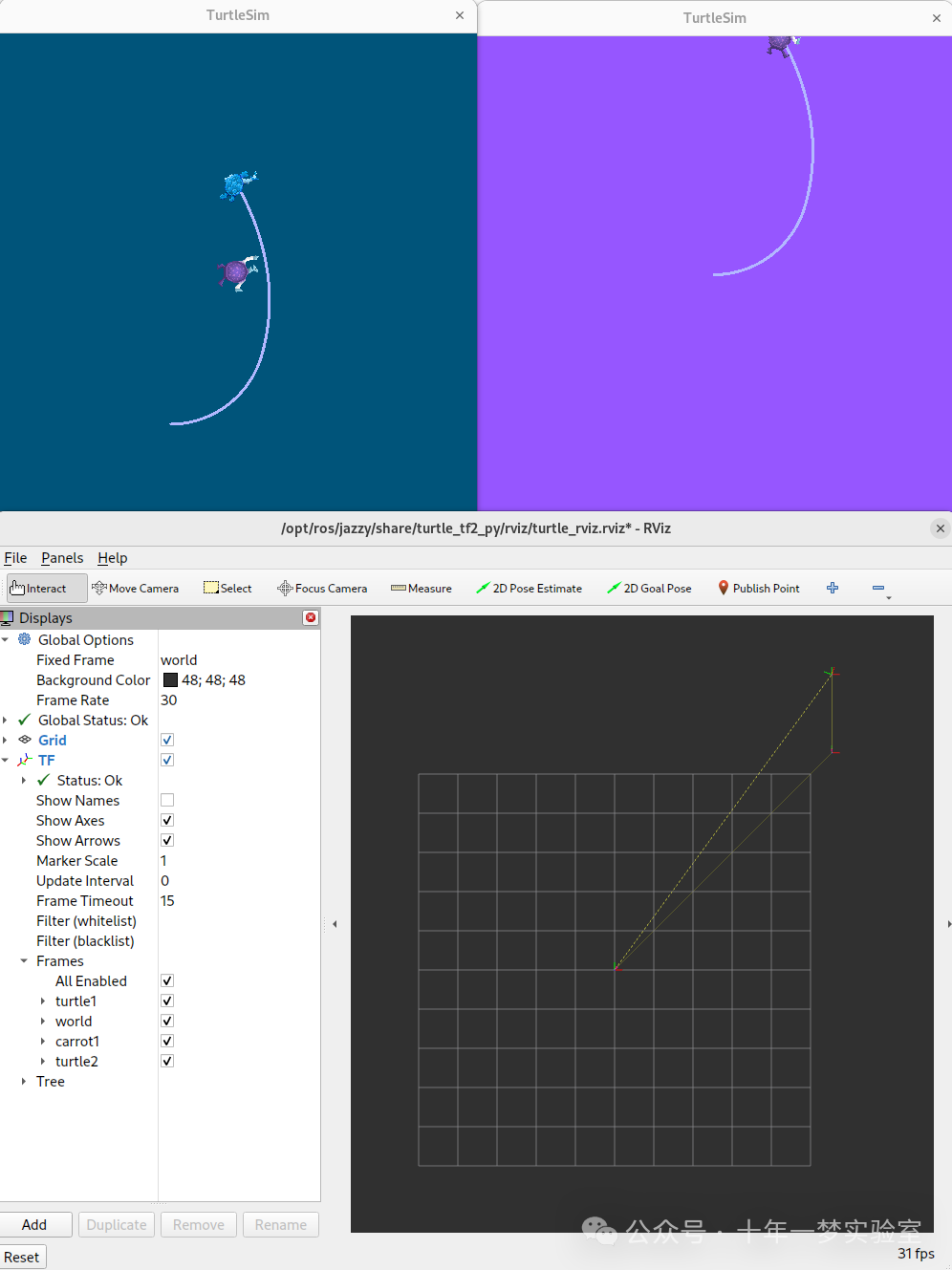Pick the Measure tool
Image resolution: width=952 pixels, height=1270 pixels.
click(x=422, y=589)
